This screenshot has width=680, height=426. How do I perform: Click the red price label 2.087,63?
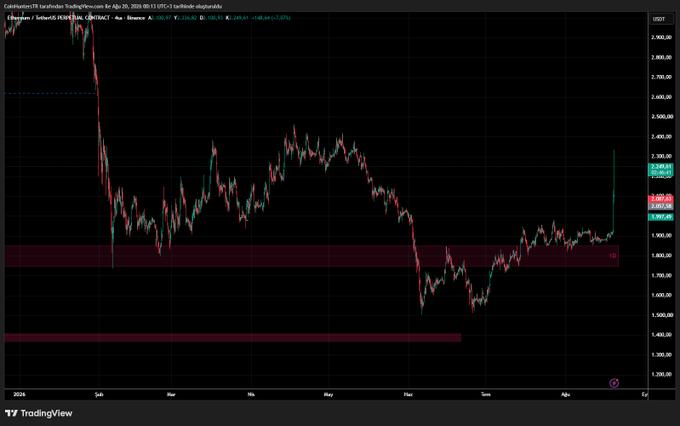(x=660, y=199)
